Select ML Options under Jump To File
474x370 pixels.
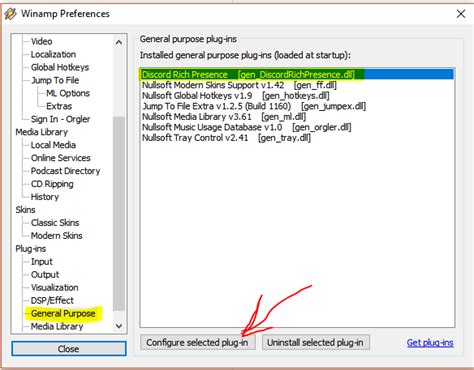[x=68, y=93]
